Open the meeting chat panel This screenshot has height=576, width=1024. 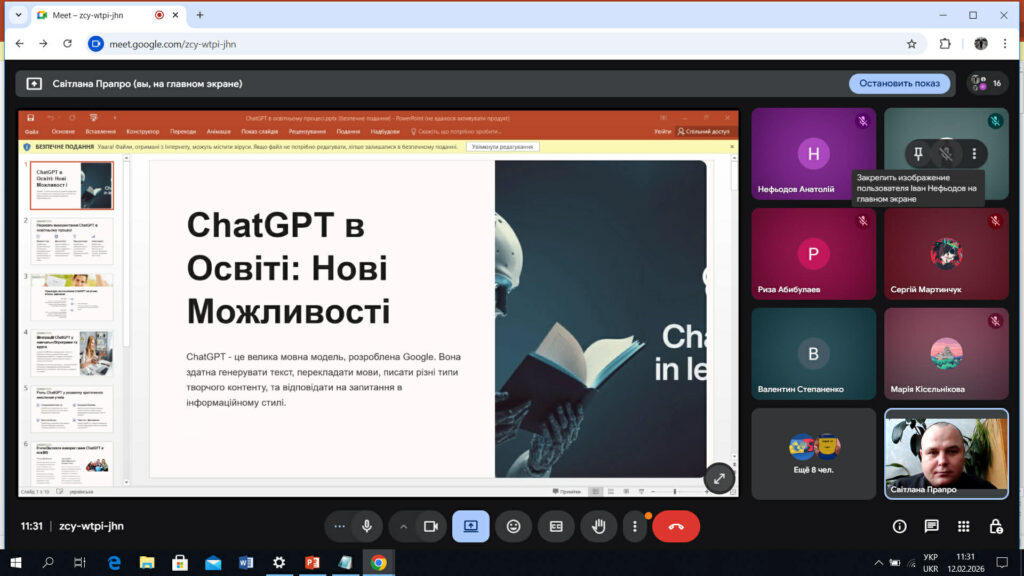coord(931,526)
